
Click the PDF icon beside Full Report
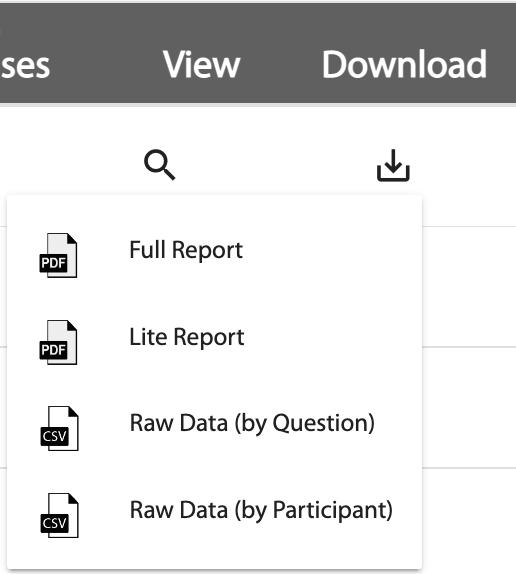click(x=59, y=255)
